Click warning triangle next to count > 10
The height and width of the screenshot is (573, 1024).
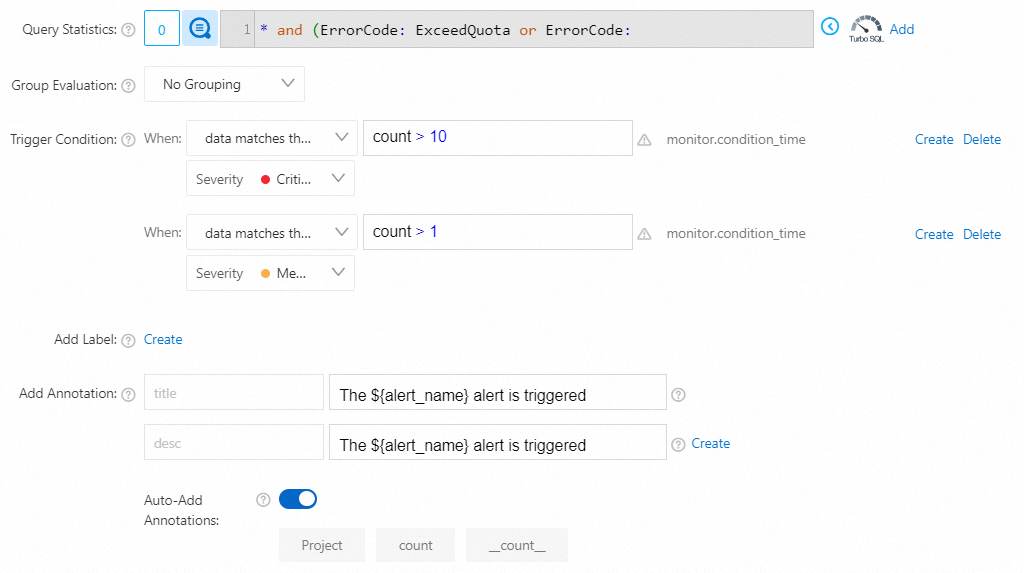[645, 140]
